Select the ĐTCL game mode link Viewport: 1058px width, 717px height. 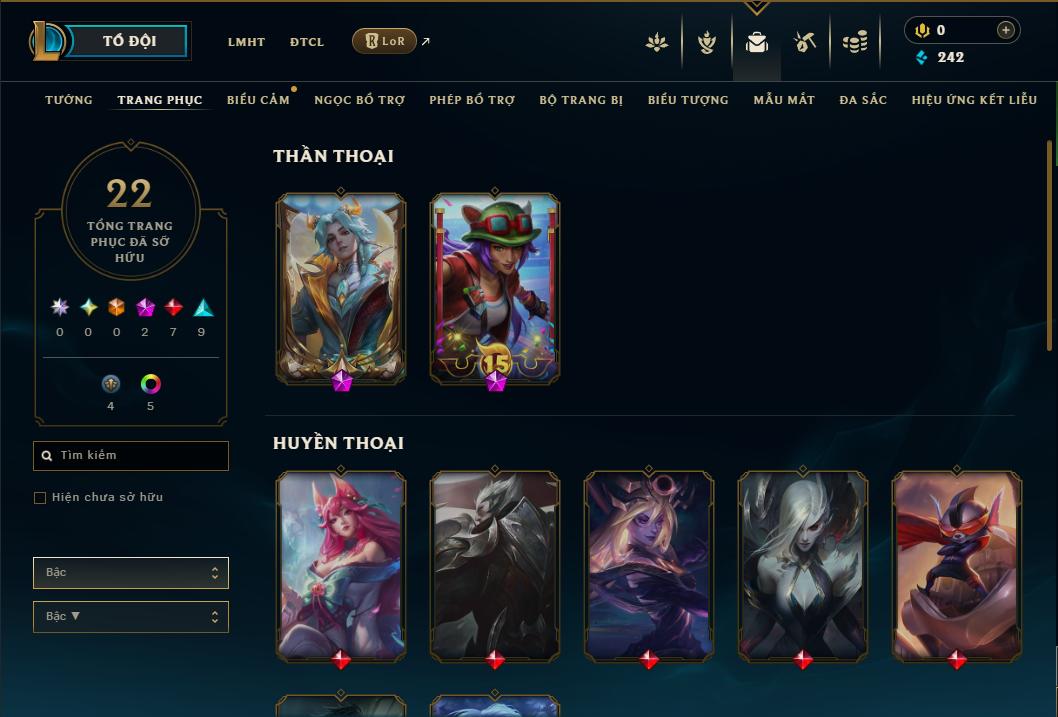click(307, 42)
